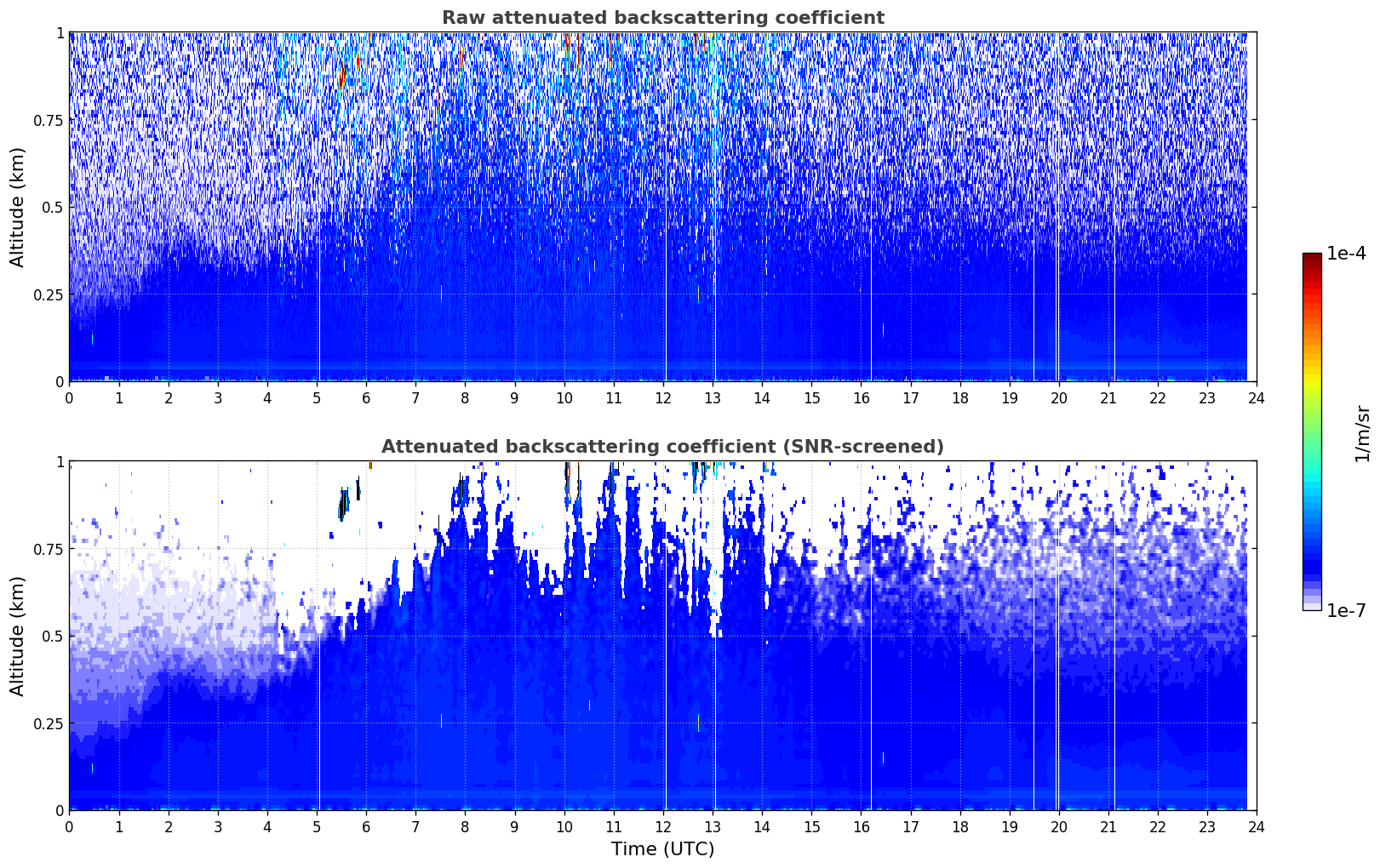Image resolution: width=1380 pixels, height=868 pixels.
Task: Click hour tick '5' under the SNR-screened plot
Action: tap(317, 826)
